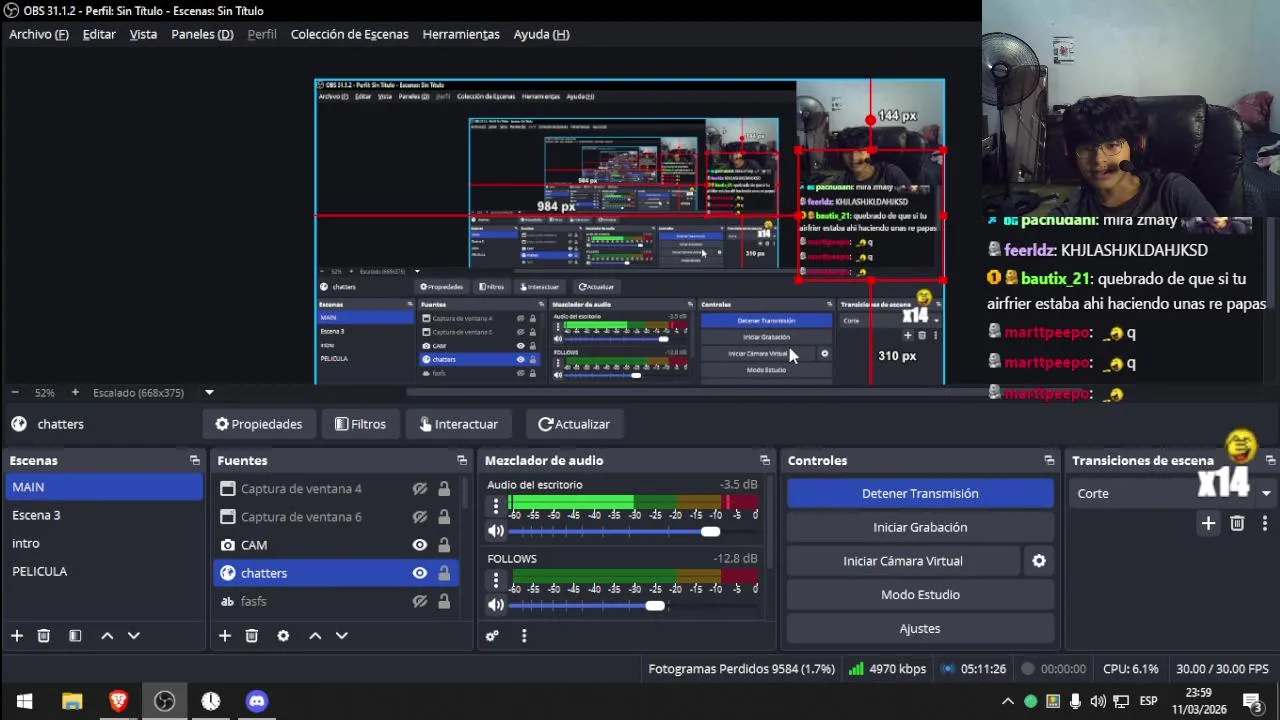
Task: Add a scene transition plus icon
Action: tap(1208, 523)
